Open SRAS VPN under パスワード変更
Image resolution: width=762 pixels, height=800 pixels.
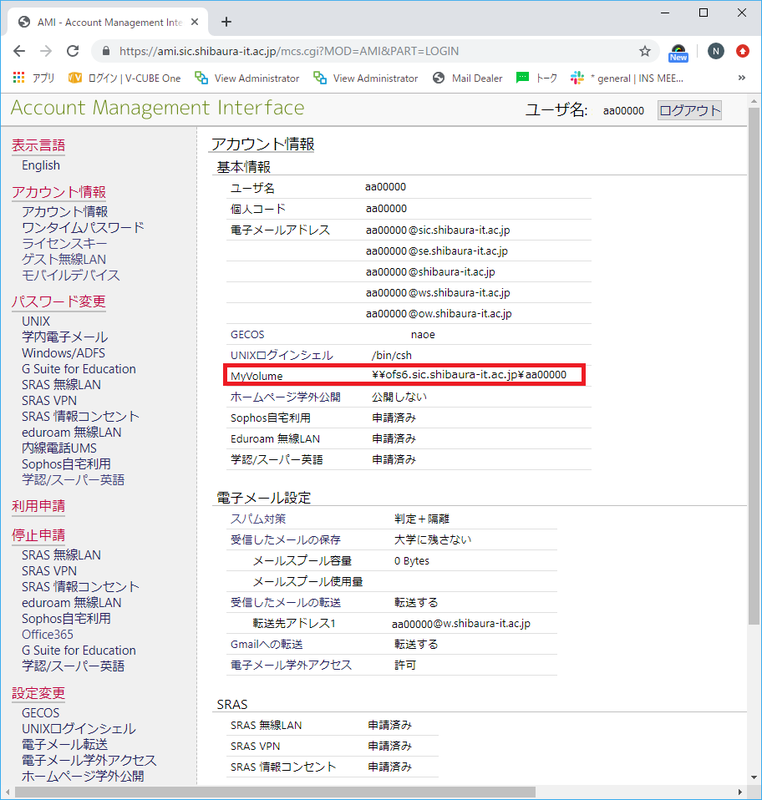coord(49,401)
